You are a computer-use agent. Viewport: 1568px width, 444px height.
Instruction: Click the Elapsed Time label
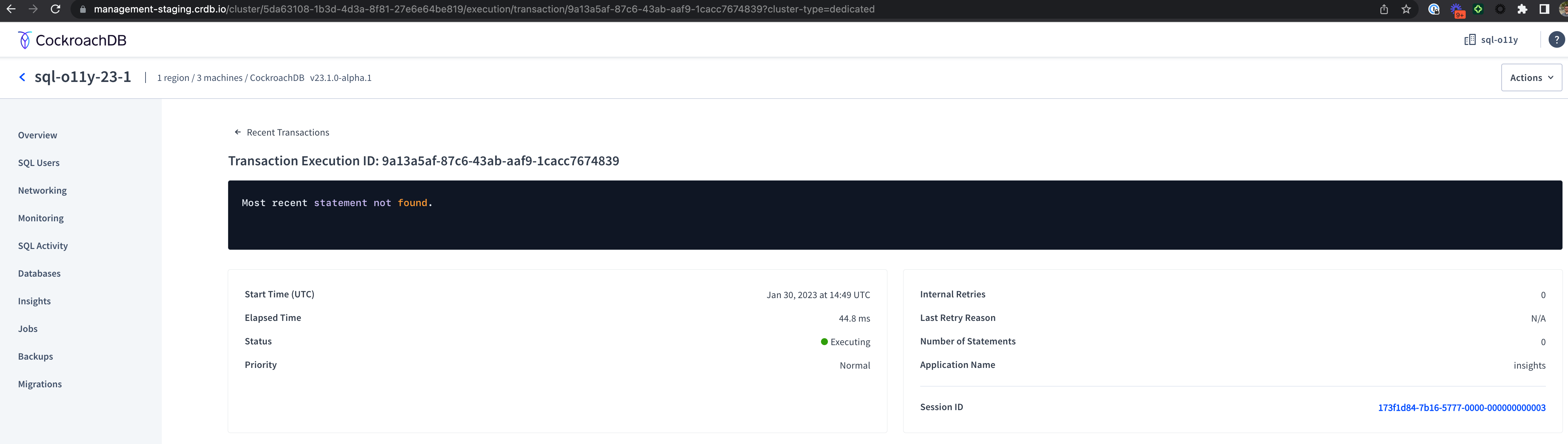[273, 318]
